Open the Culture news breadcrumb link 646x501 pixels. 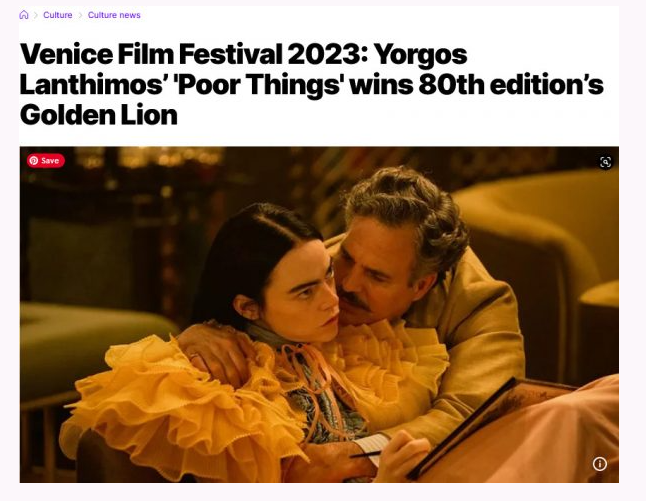tap(114, 15)
